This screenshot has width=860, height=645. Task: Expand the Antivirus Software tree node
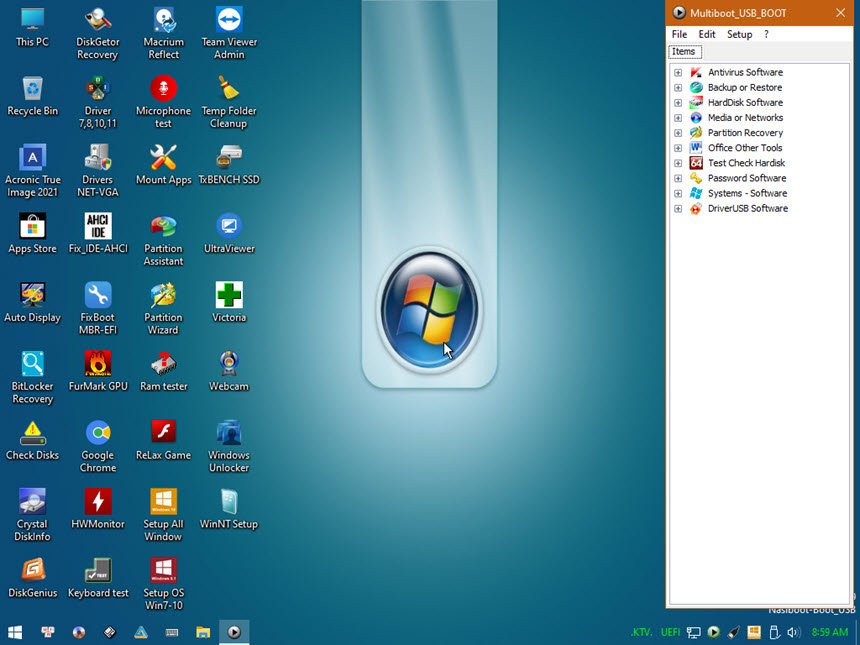click(678, 72)
